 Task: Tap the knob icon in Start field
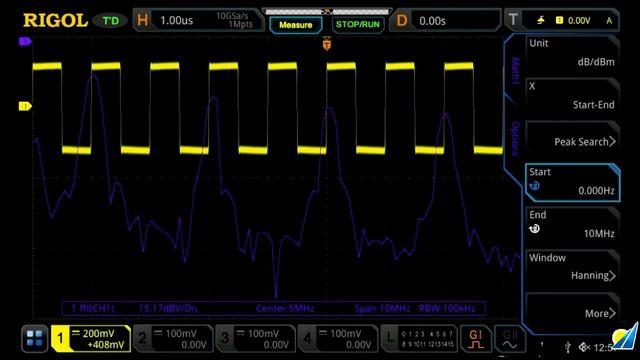coord(534,186)
